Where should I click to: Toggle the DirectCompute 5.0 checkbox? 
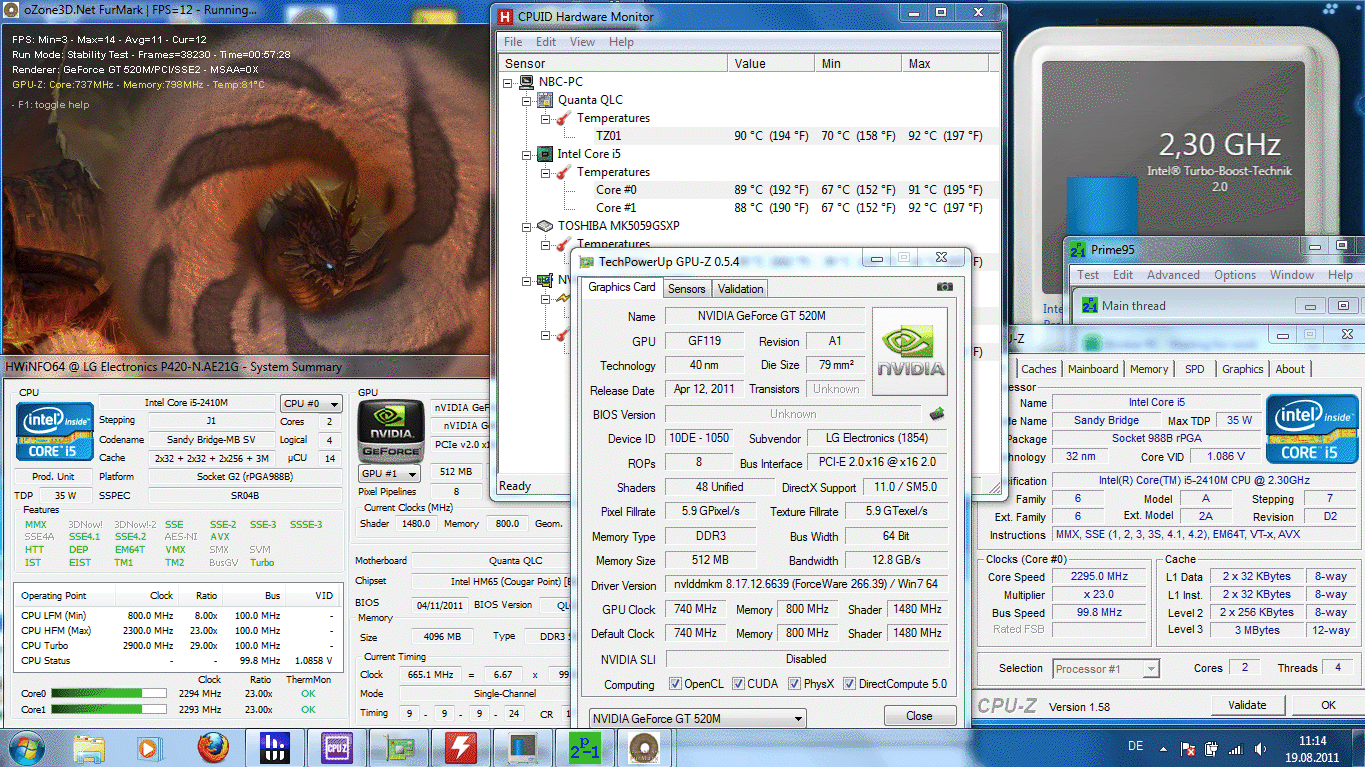[x=849, y=684]
